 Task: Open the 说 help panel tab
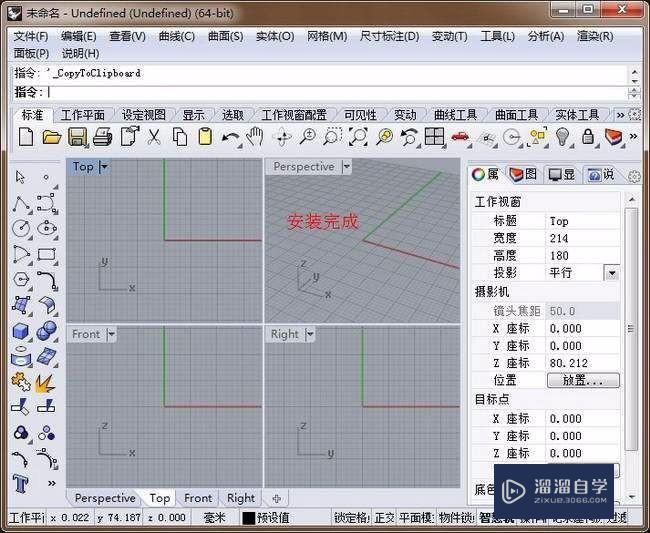(x=601, y=174)
